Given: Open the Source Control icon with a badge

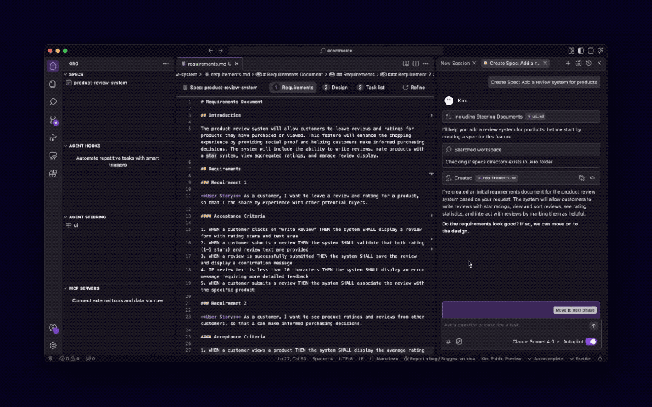Looking at the screenshot, I should pos(53,121).
